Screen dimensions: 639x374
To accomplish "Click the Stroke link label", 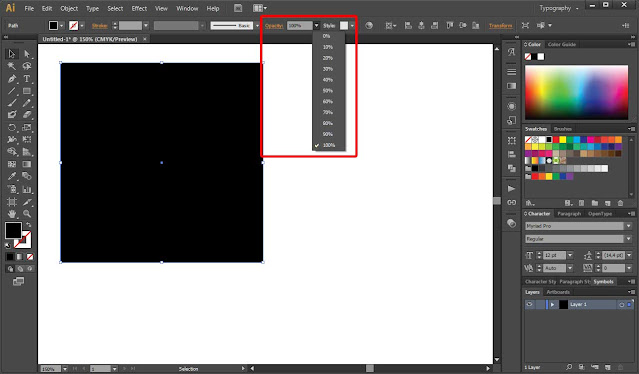I will pyautogui.click(x=99, y=26).
